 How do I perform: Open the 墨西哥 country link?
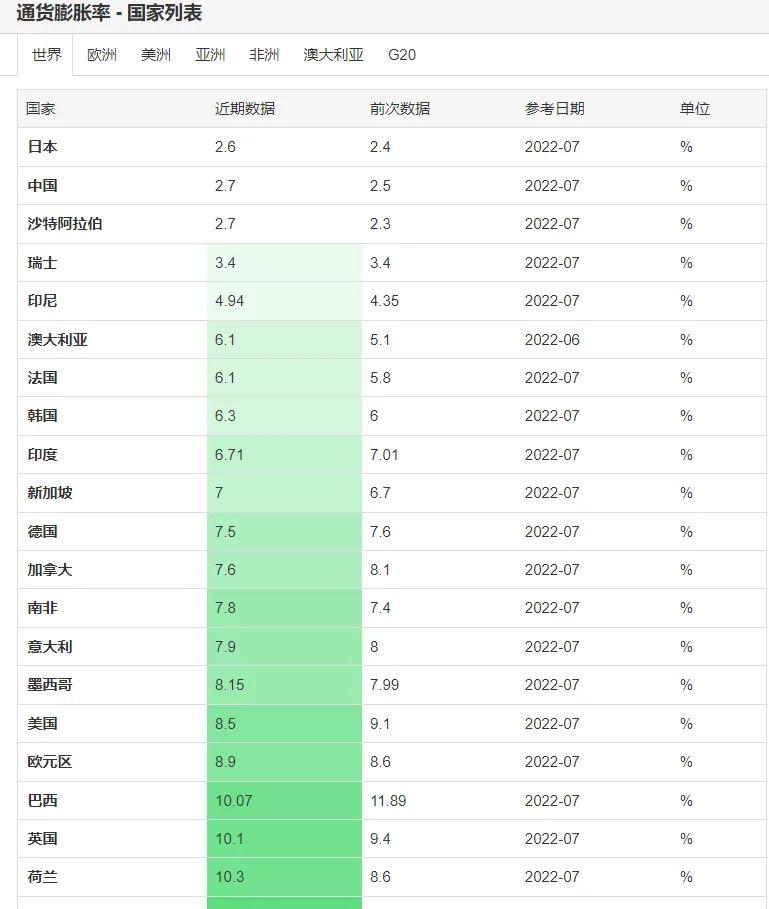pyautogui.click(x=50, y=685)
